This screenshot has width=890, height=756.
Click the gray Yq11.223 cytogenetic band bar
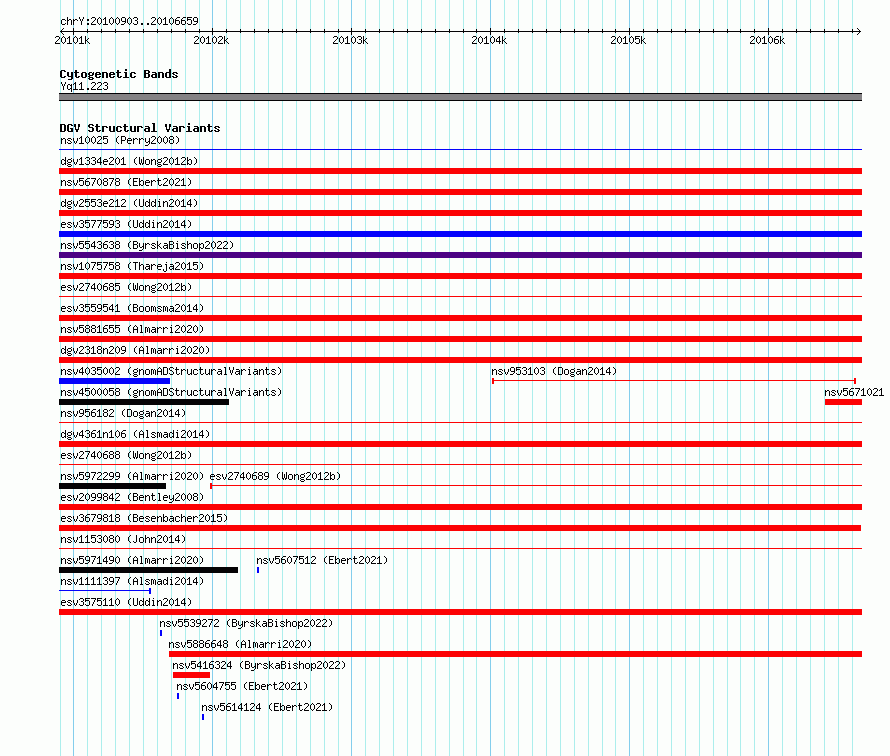click(x=460, y=97)
